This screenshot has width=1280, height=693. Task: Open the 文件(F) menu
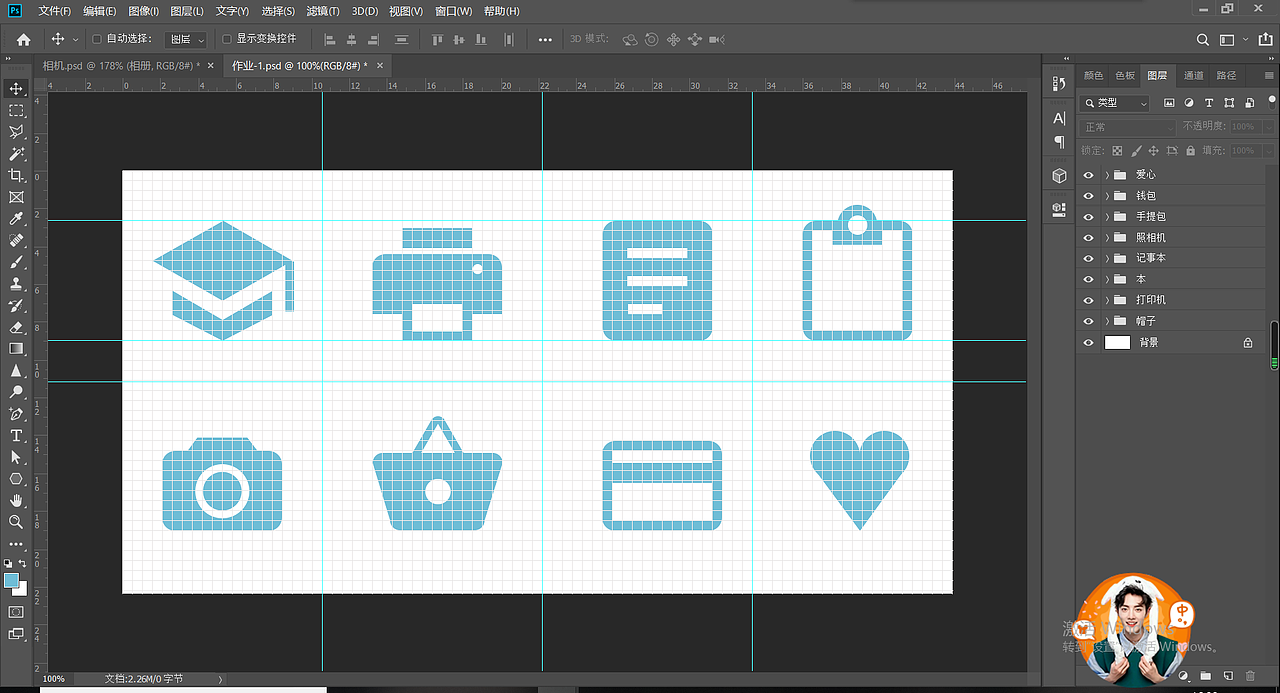tap(55, 11)
